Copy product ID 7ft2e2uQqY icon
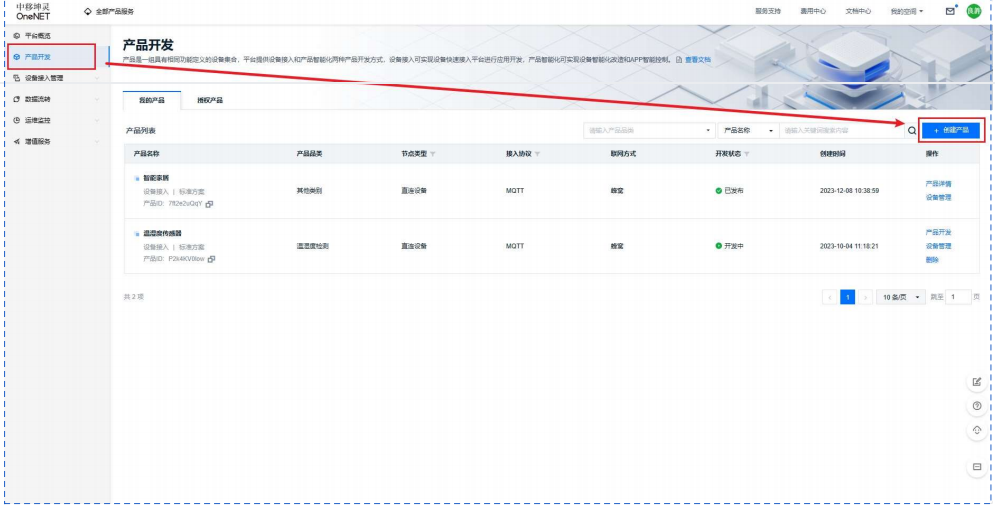The width and height of the screenshot is (995, 506). pos(209,204)
